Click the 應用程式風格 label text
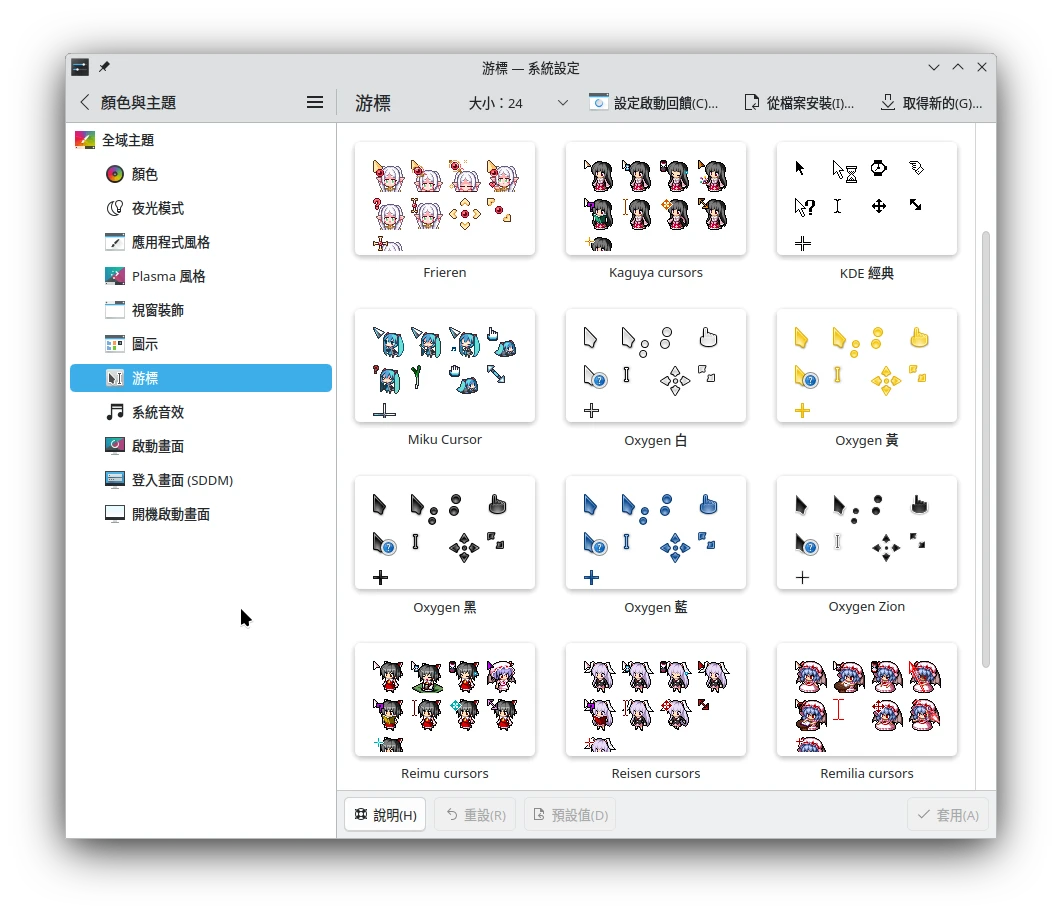The width and height of the screenshot is (1062, 916). pos(171,242)
